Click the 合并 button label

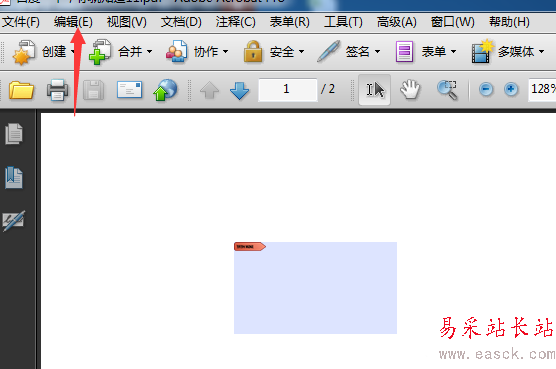coord(130,52)
